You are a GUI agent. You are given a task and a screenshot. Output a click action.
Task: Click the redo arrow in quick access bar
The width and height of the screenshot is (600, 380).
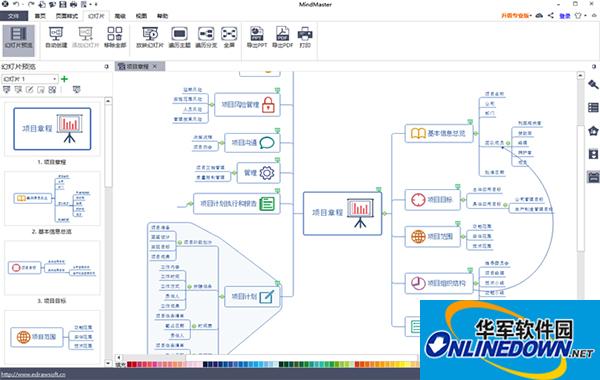31,4
